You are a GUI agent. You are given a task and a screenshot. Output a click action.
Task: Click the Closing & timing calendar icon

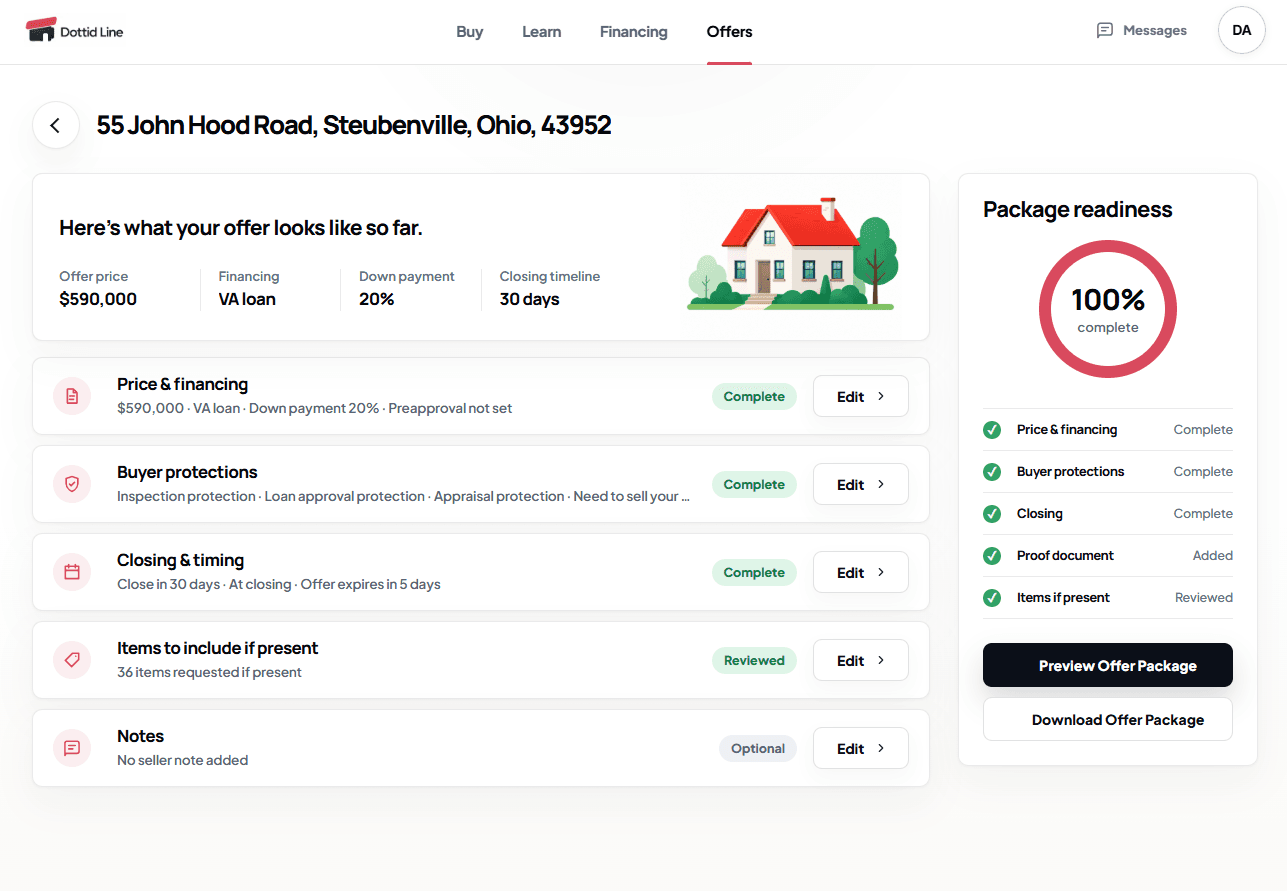[72, 572]
